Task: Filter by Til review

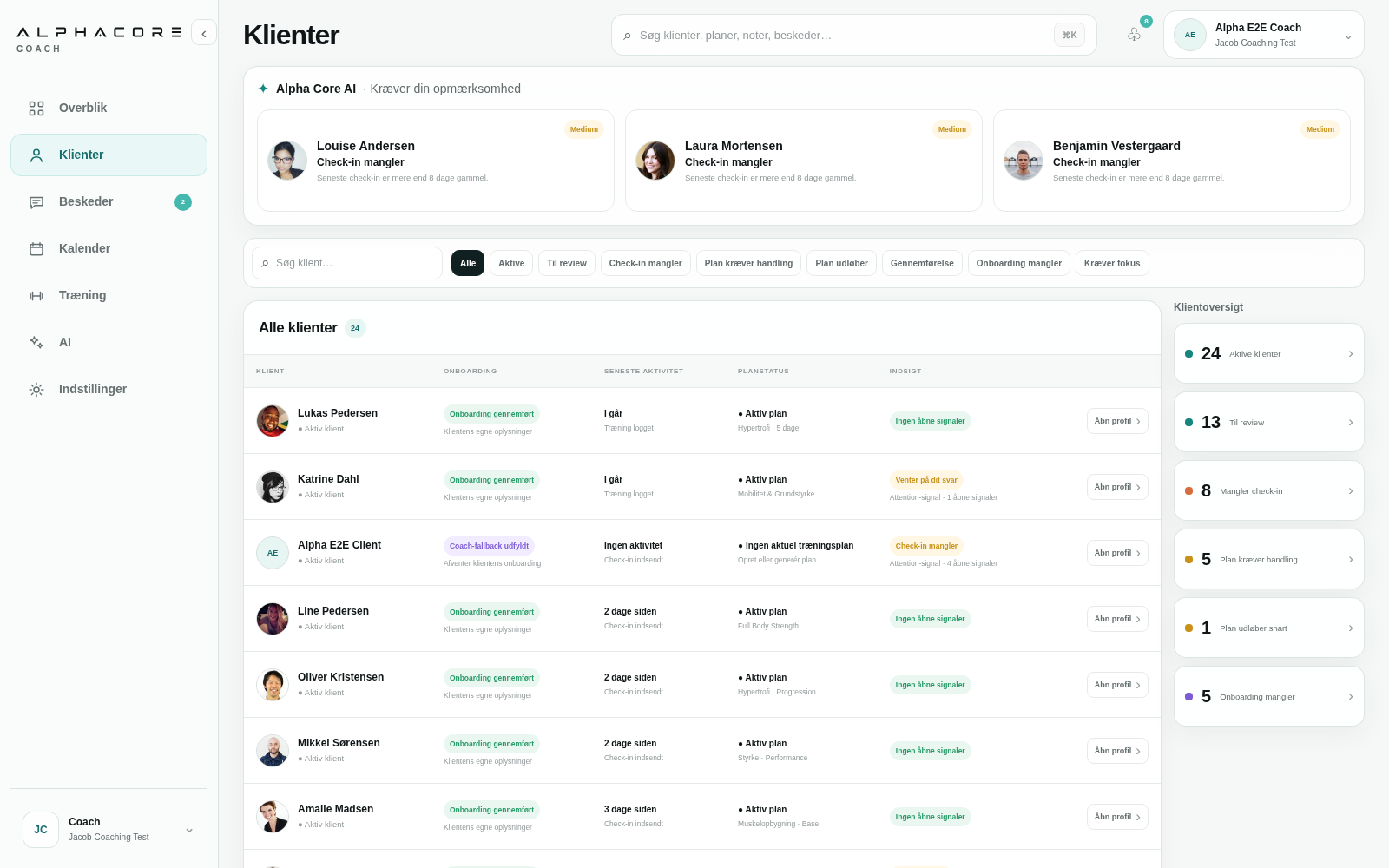Action: click(x=567, y=263)
